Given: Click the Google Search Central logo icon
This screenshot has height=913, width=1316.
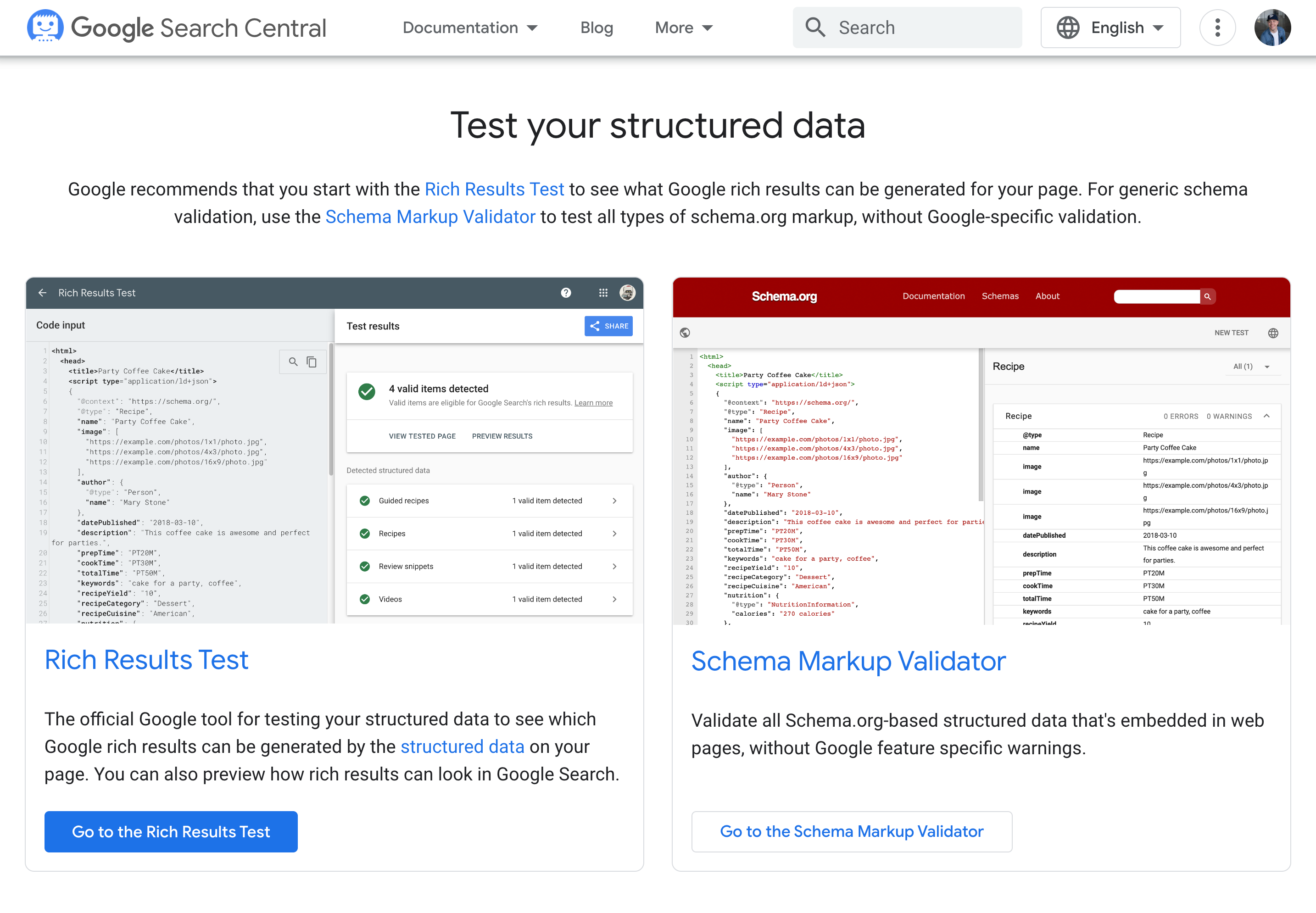Looking at the screenshot, I should 45,27.
